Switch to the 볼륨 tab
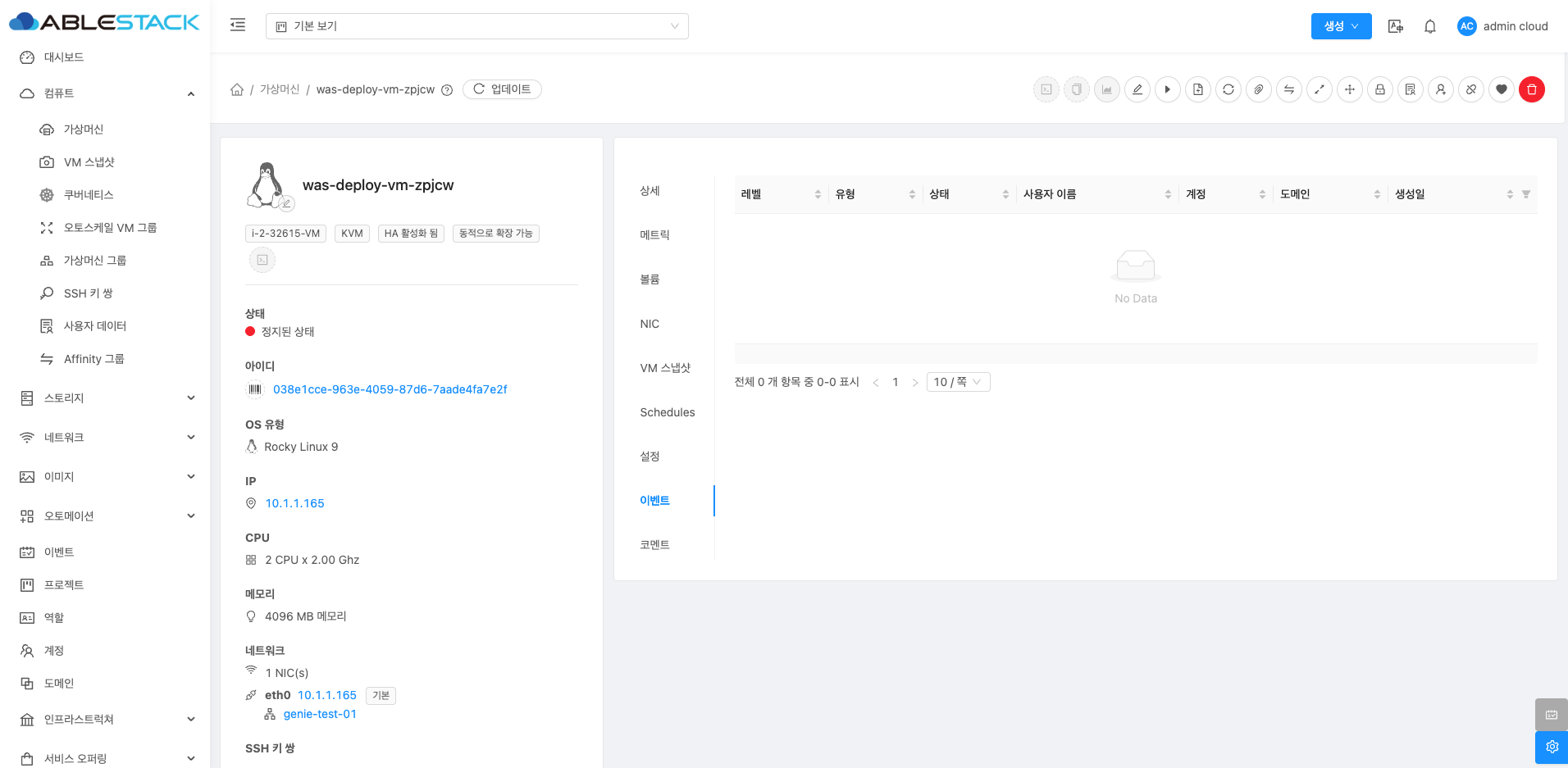The image size is (1568, 768). [x=650, y=279]
